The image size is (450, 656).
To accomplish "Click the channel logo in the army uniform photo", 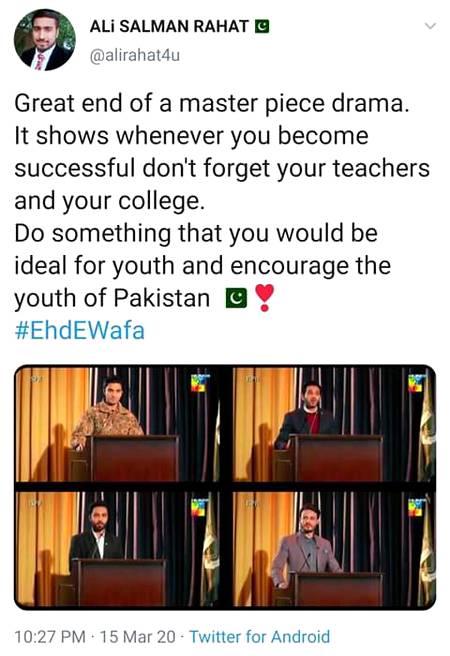I will click(199, 382).
